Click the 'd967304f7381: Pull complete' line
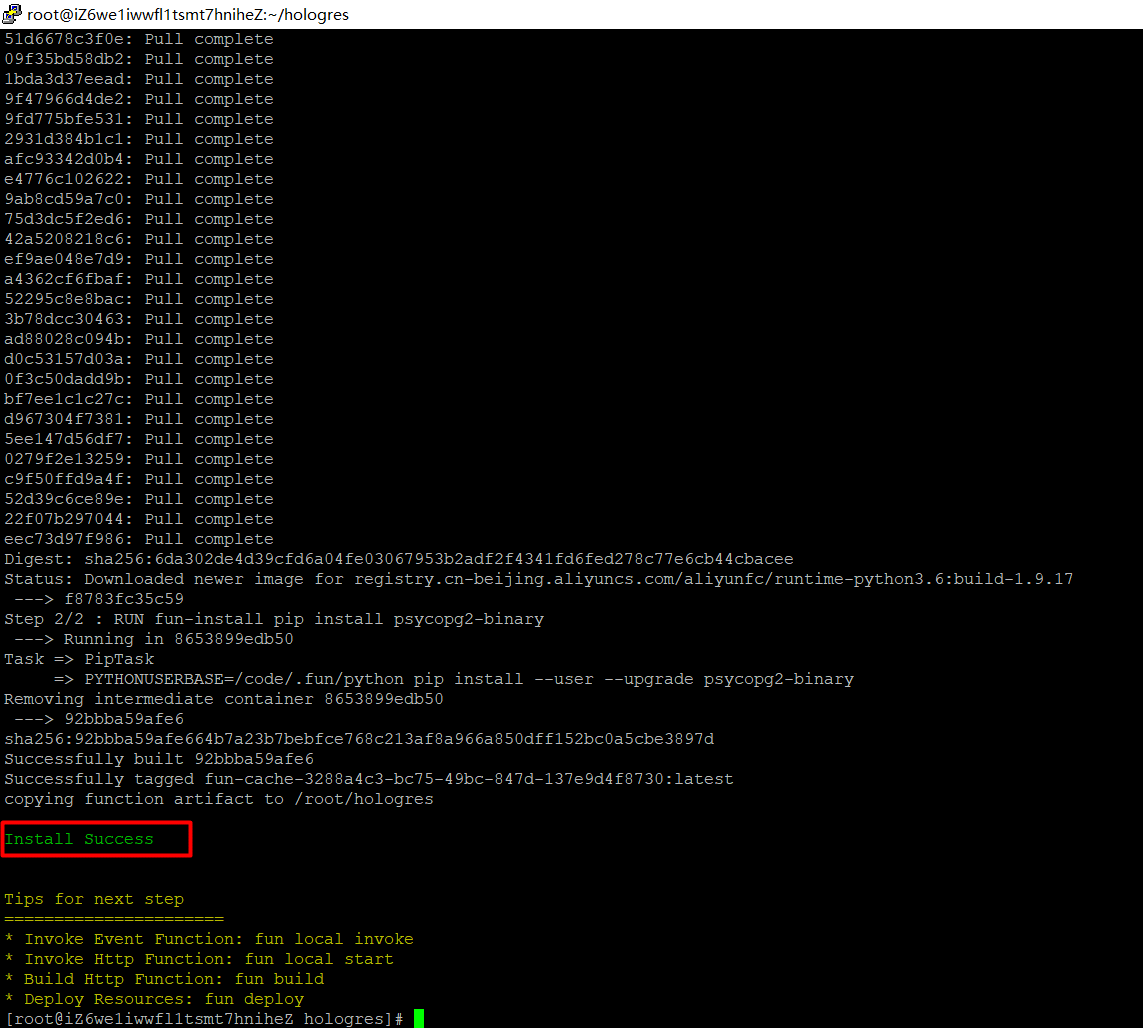Image resolution: width=1143 pixels, height=1028 pixels. point(139,419)
